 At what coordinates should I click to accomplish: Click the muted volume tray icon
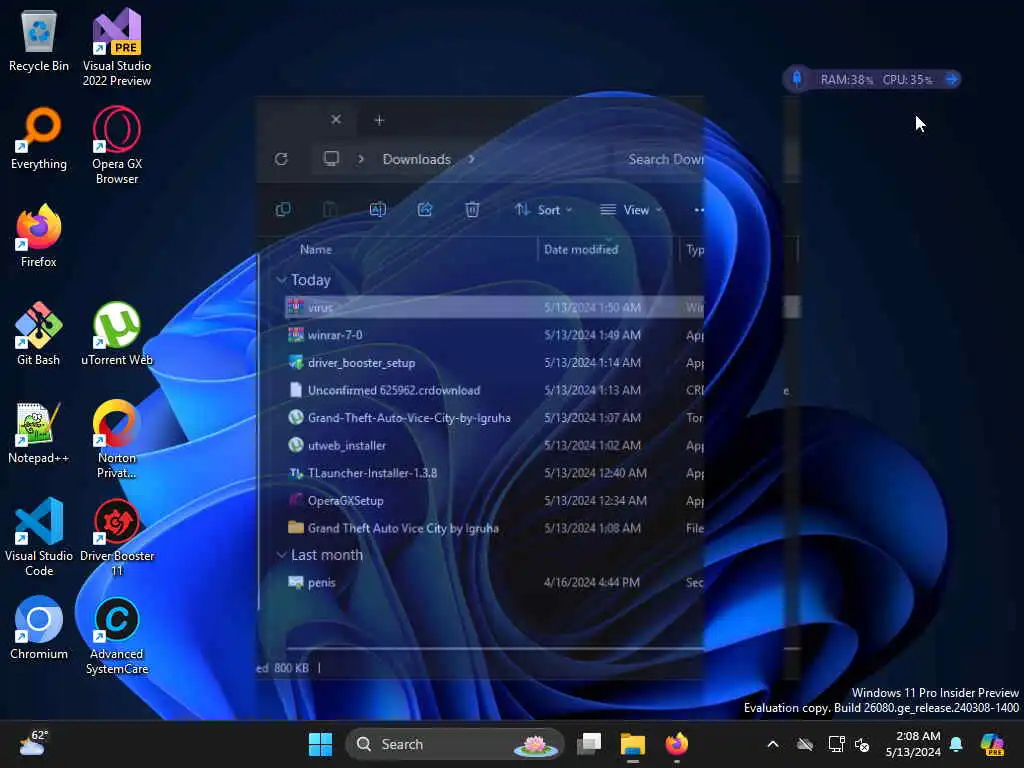coord(862,744)
